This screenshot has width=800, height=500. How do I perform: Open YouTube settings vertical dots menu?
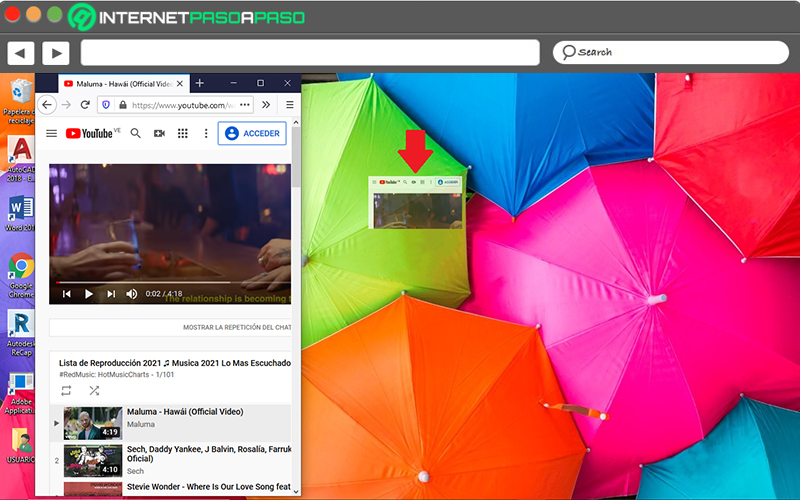pyautogui.click(x=206, y=134)
